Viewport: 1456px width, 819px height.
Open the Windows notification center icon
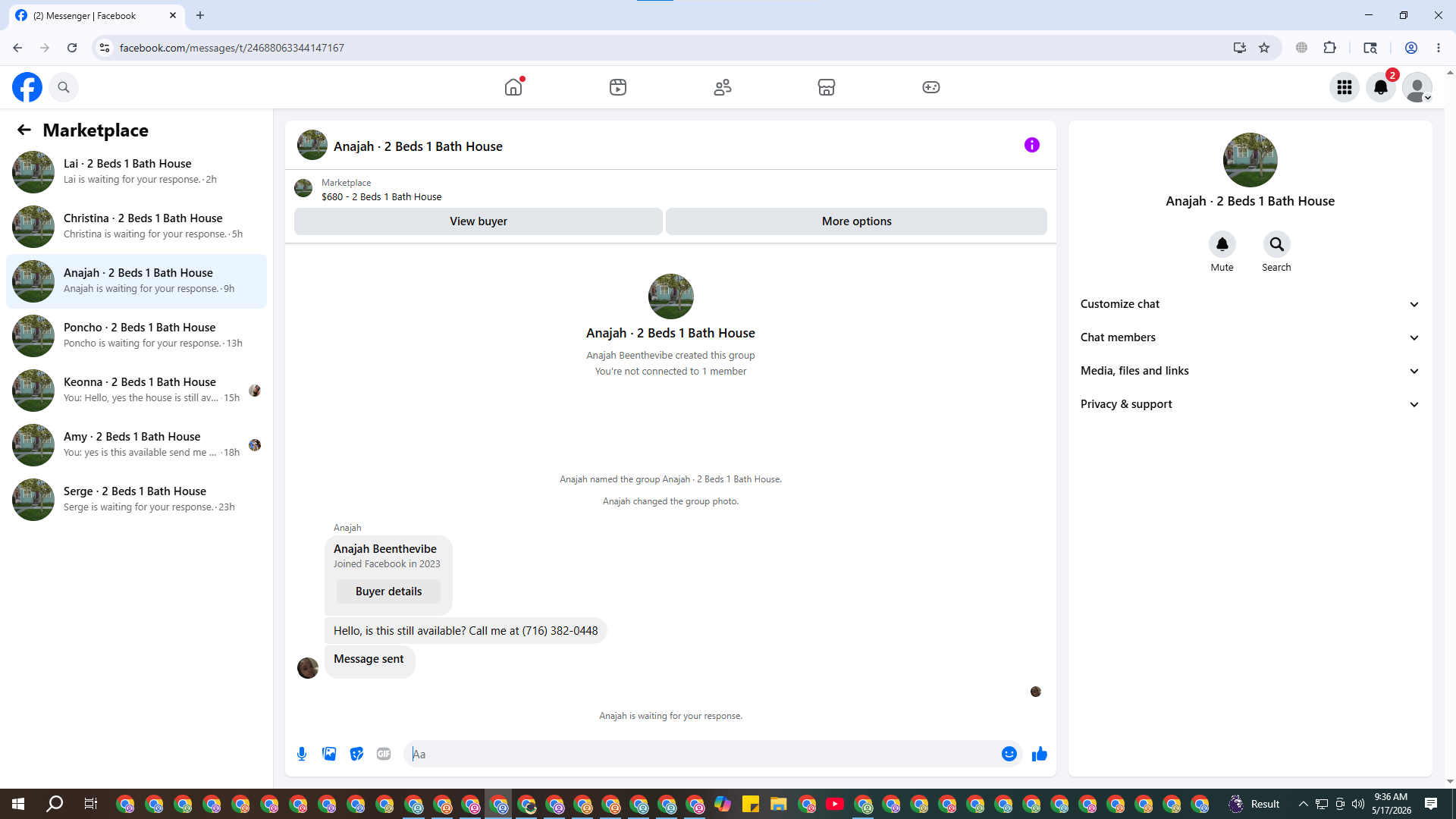[1431, 804]
